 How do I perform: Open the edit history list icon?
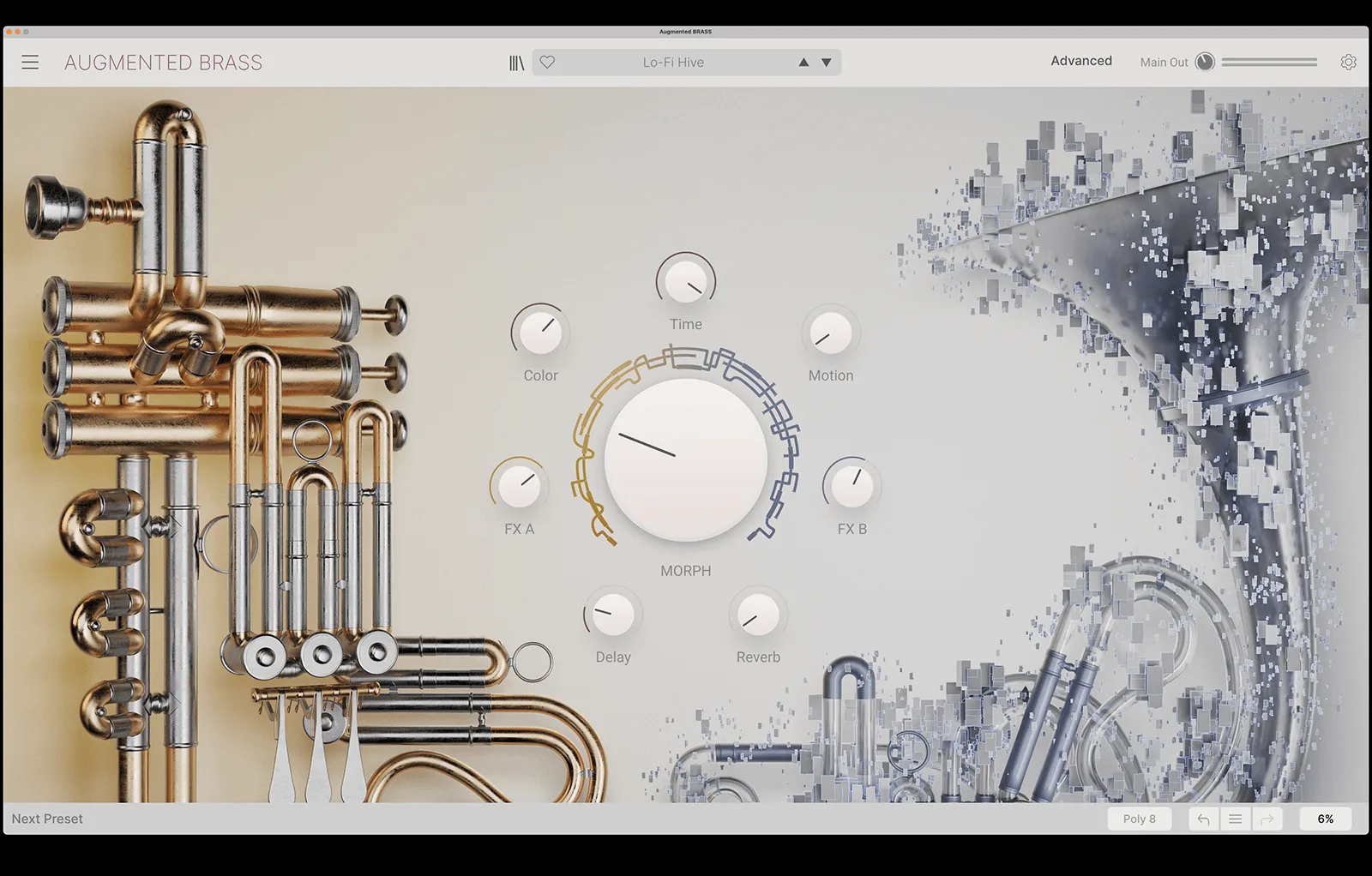[x=1235, y=819]
